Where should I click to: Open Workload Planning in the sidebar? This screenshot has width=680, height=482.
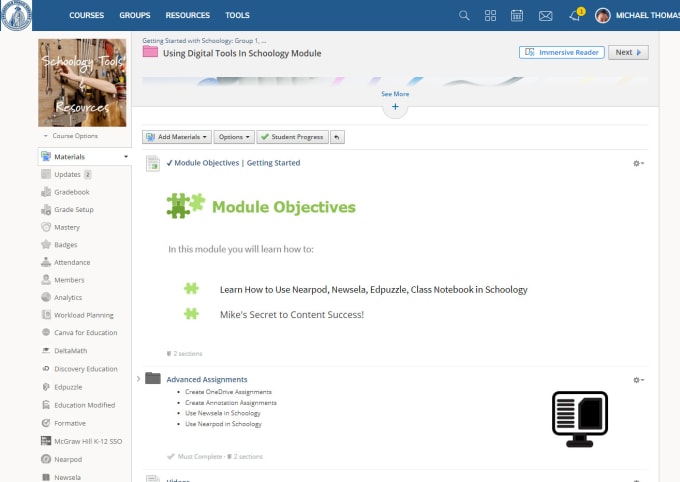click(84, 315)
